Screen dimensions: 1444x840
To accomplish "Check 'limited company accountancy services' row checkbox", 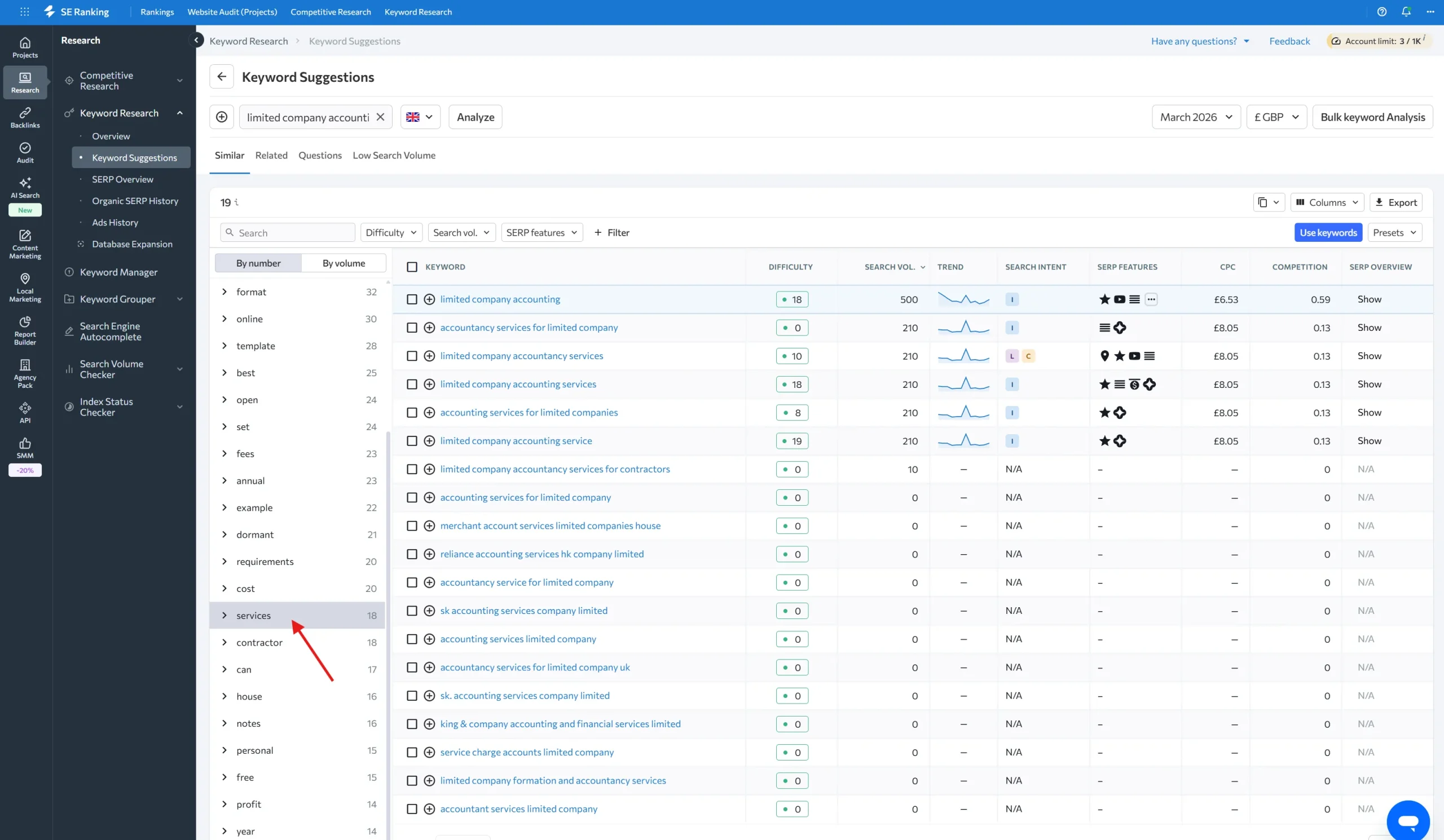I will [411, 356].
